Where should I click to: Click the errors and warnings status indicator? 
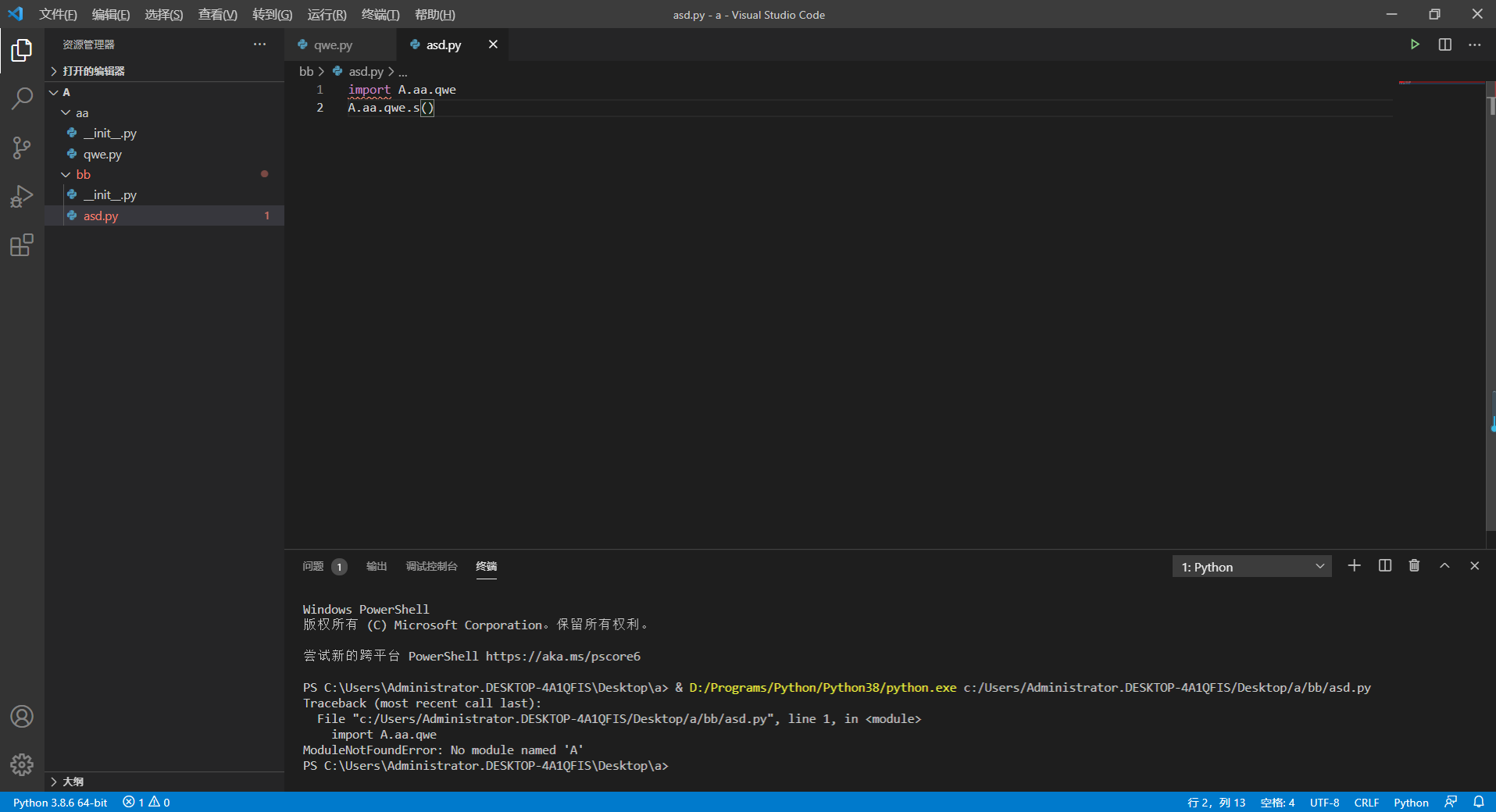(x=146, y=803)
